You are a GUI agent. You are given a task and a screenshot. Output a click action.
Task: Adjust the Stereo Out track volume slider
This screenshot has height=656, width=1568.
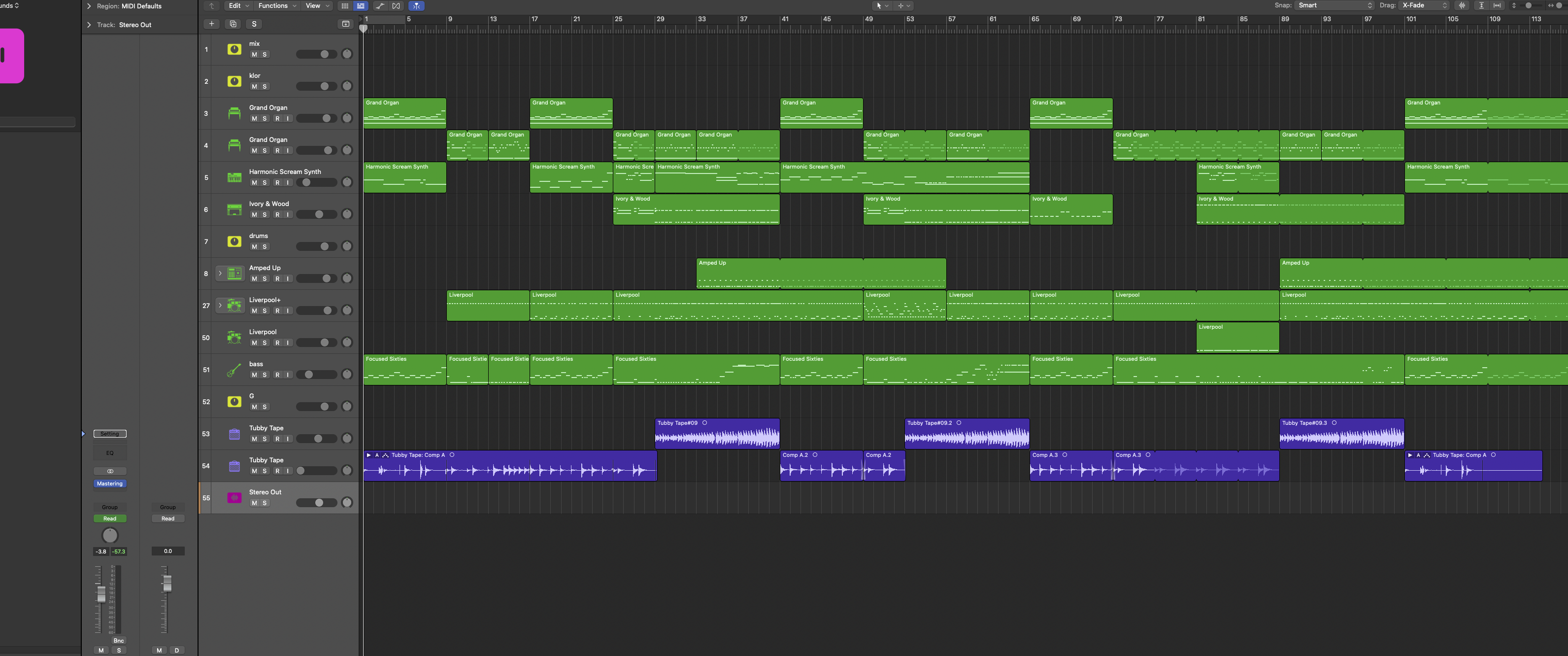point(319,503)
